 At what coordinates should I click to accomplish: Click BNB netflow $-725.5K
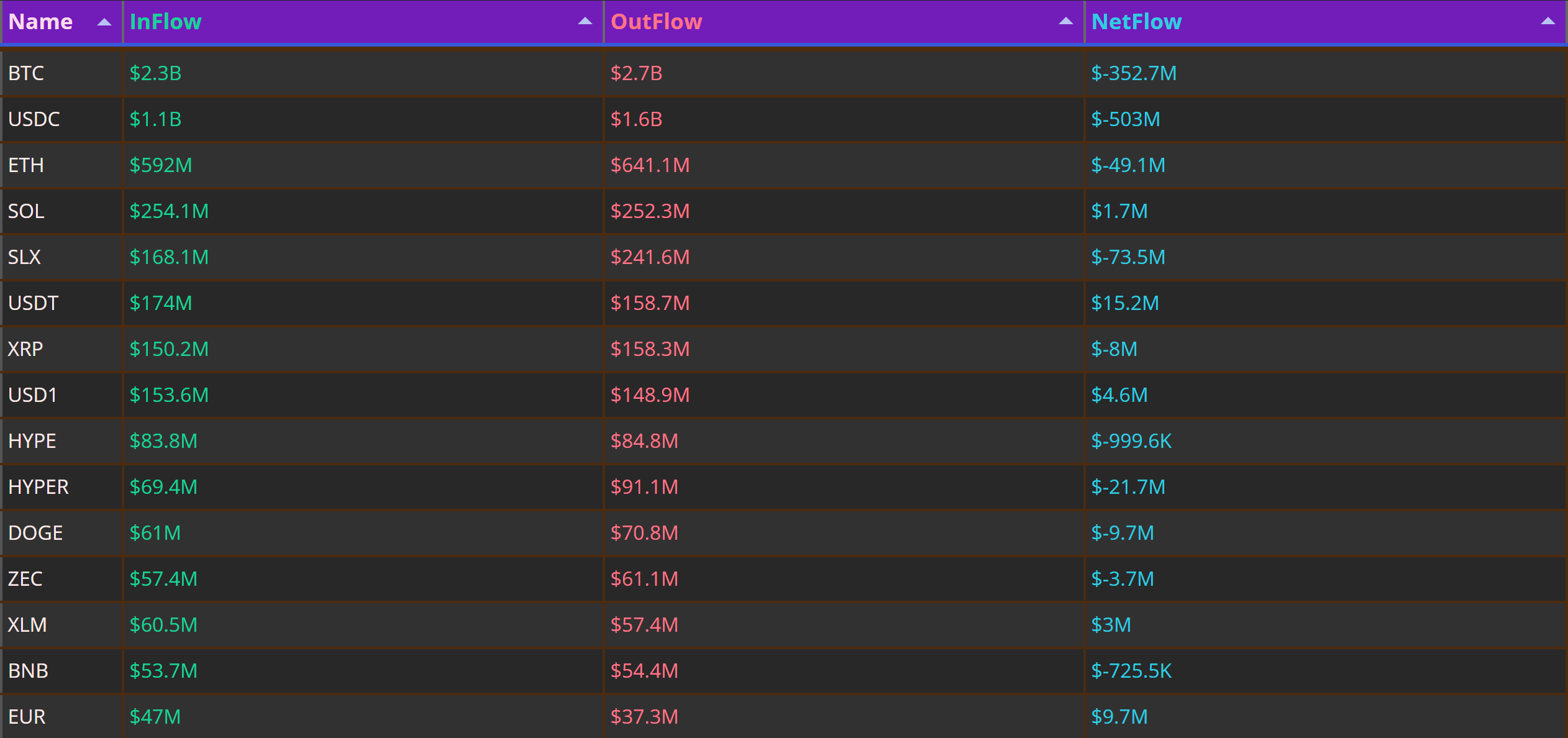pos(1131,671)
